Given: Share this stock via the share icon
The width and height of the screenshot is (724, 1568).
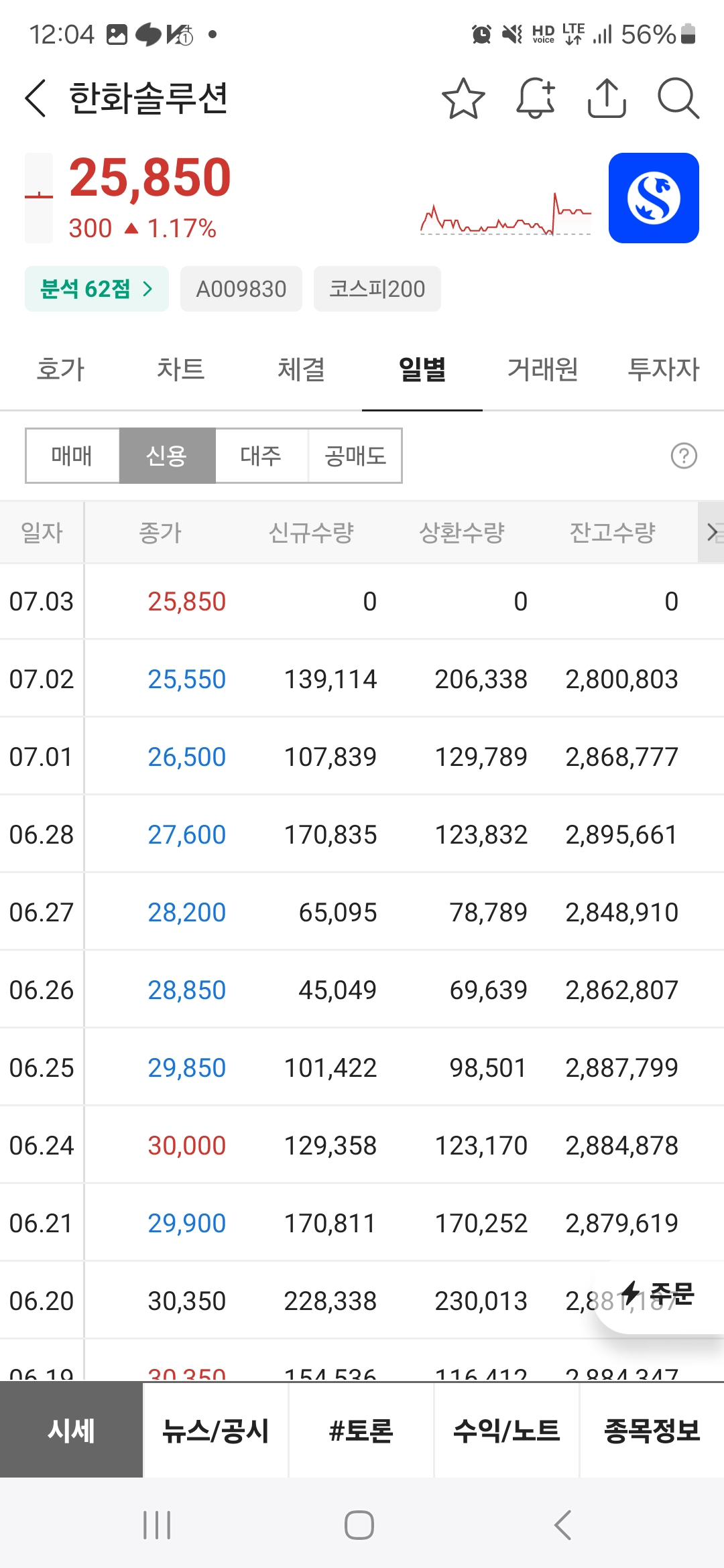Looking at the screenshot, I should 607,99.
